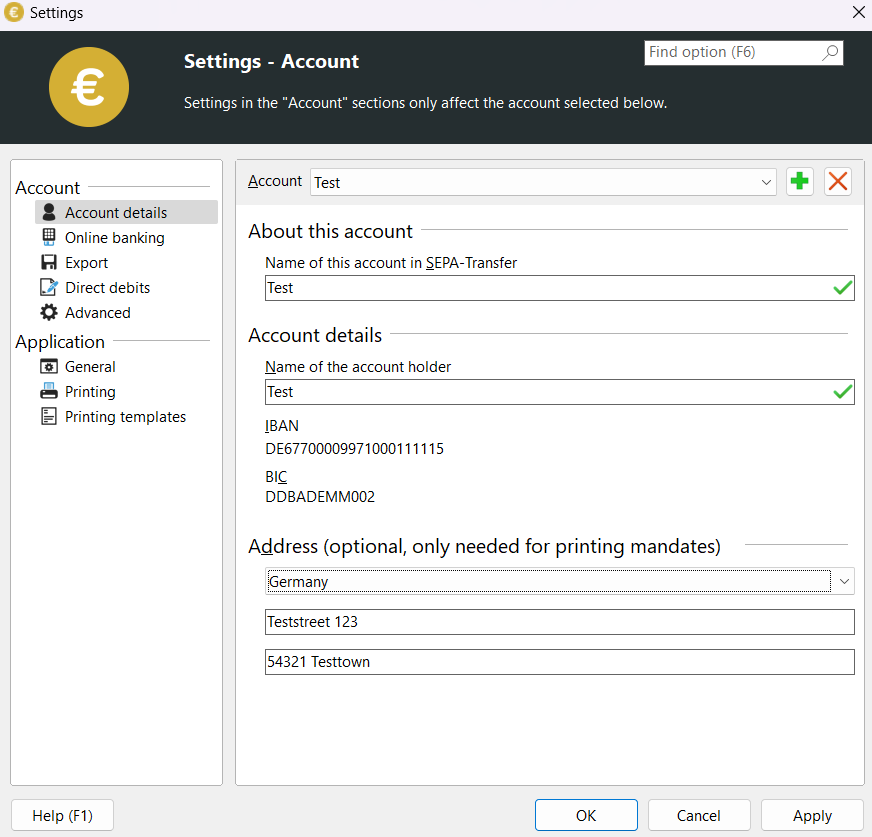Click the Direct debits pen icon

click(49, 287)
